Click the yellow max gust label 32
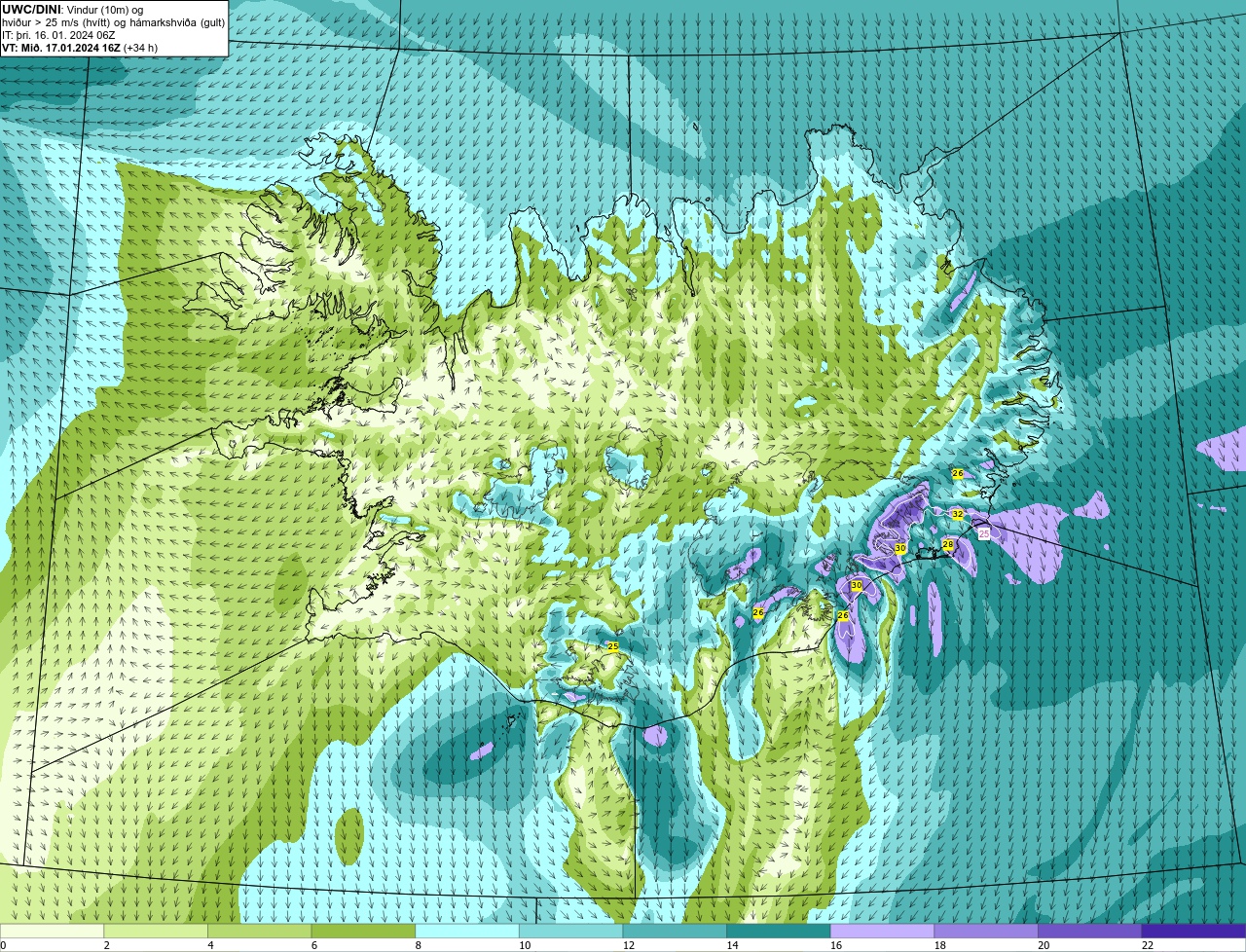 point(958,514)
